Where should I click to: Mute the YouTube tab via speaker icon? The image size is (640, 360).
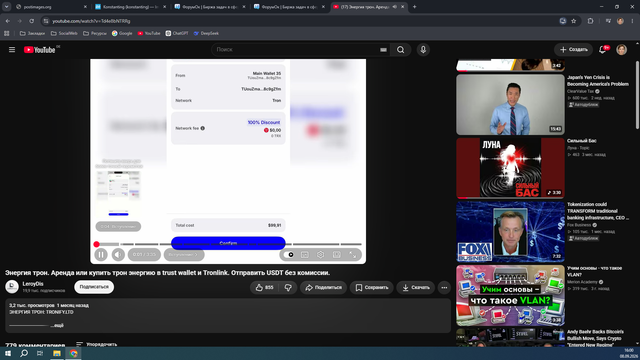tap(394, 7)
